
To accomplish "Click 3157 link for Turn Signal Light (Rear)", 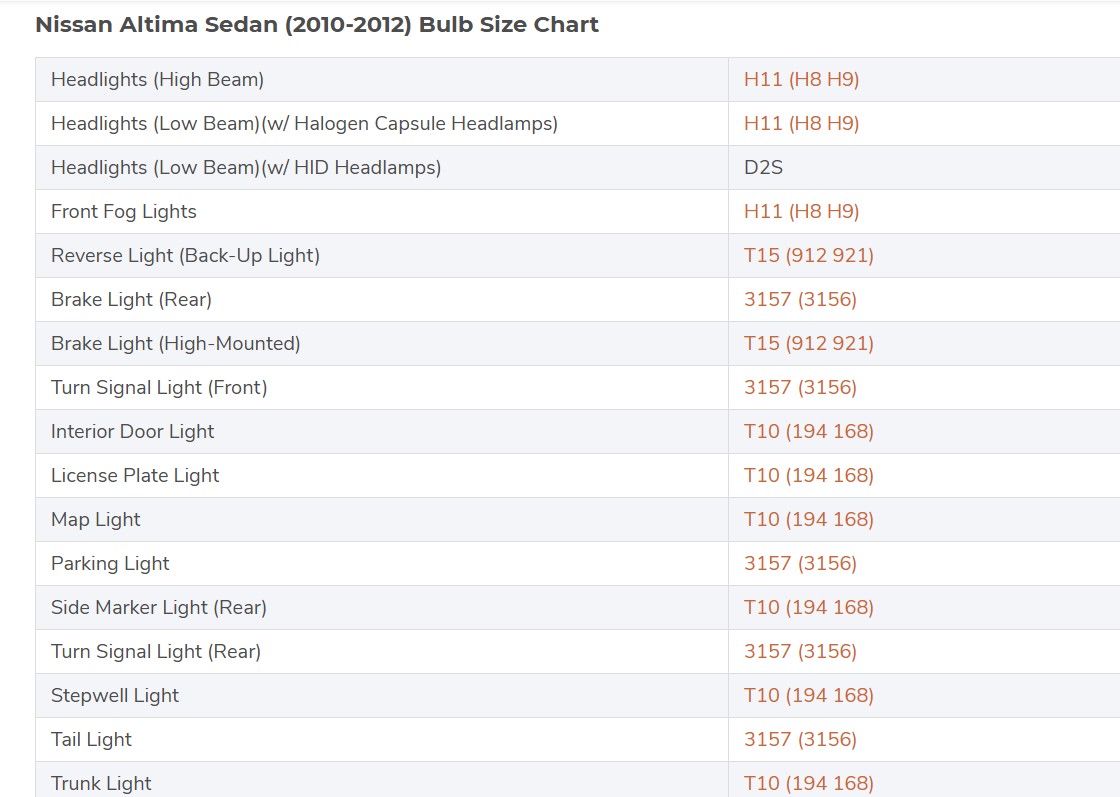I will tap(800, 652).
